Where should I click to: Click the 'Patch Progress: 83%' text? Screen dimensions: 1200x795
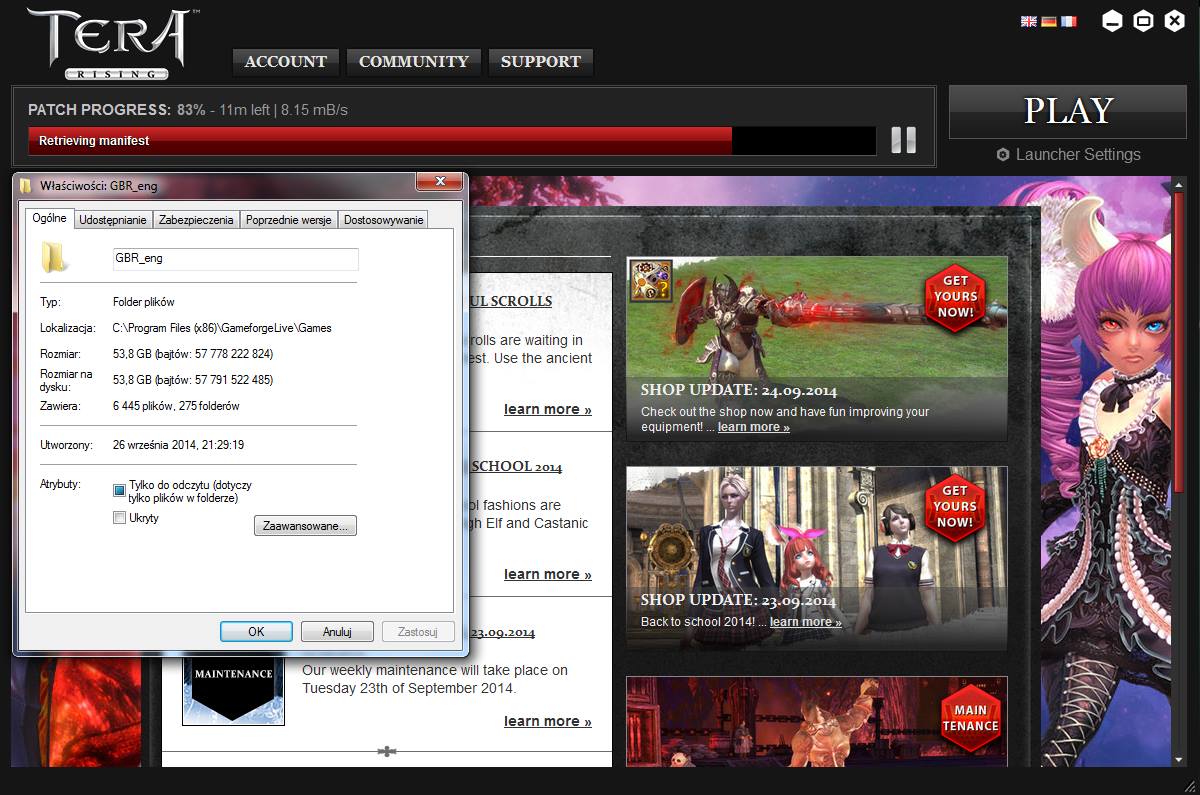[x=117, y=110]
